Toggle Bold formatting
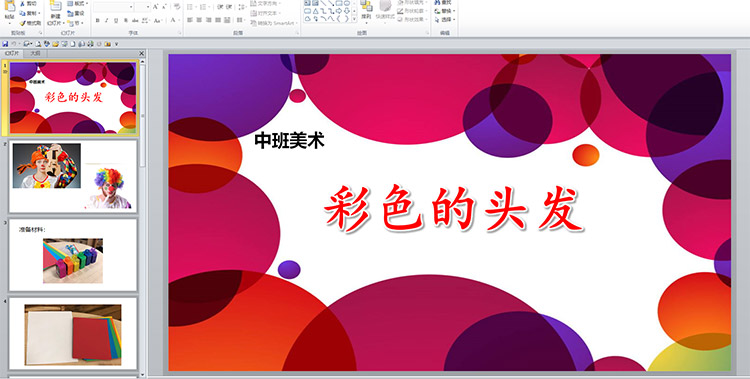The image size is (750, 379). pos(98,20)
